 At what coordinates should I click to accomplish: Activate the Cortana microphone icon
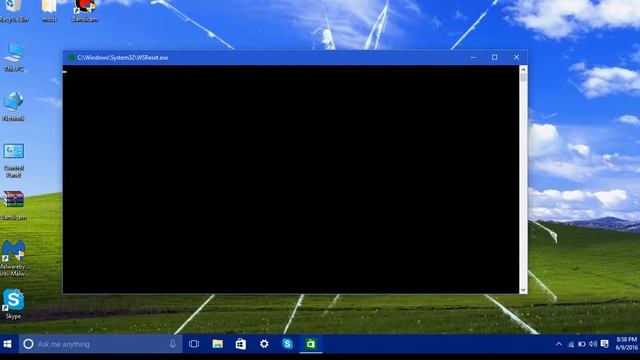(173, 344)
